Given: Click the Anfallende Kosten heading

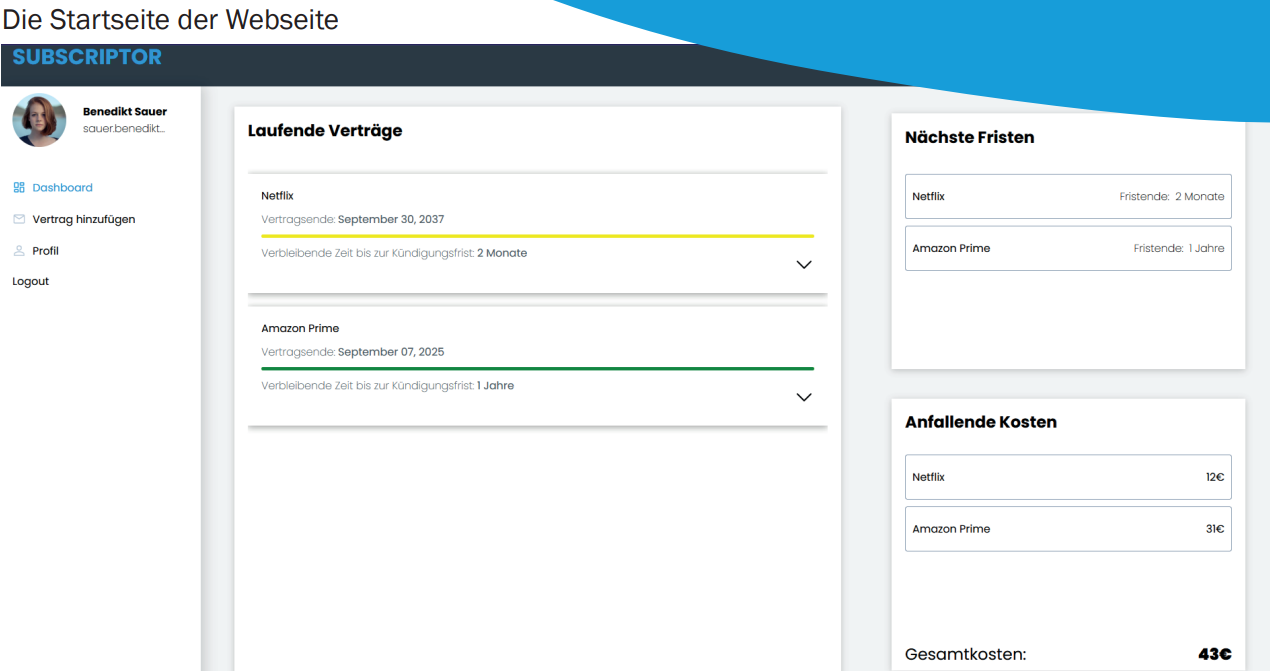Looking at the screenshot, I should coord(981,422).
